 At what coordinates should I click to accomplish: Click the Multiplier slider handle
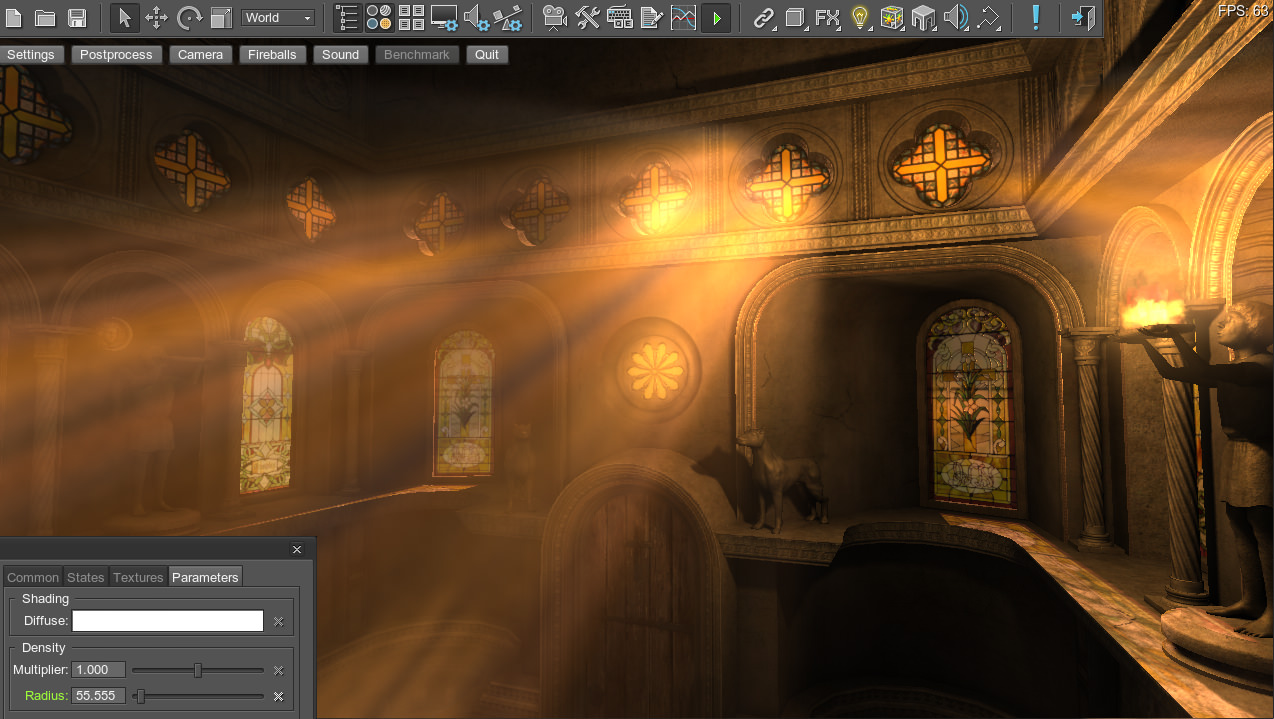tap(198, 670)
